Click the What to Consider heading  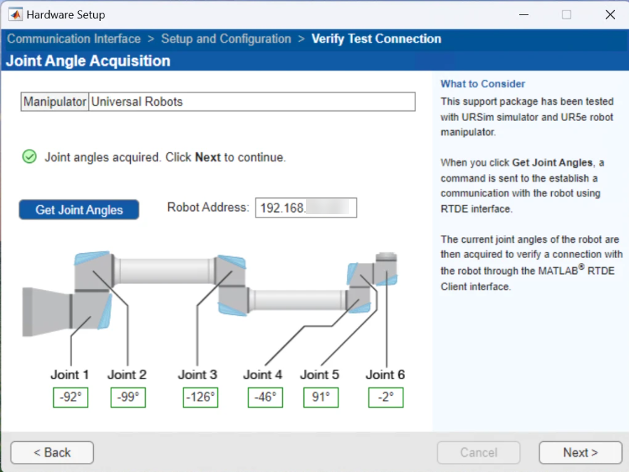tap(483, 84)
